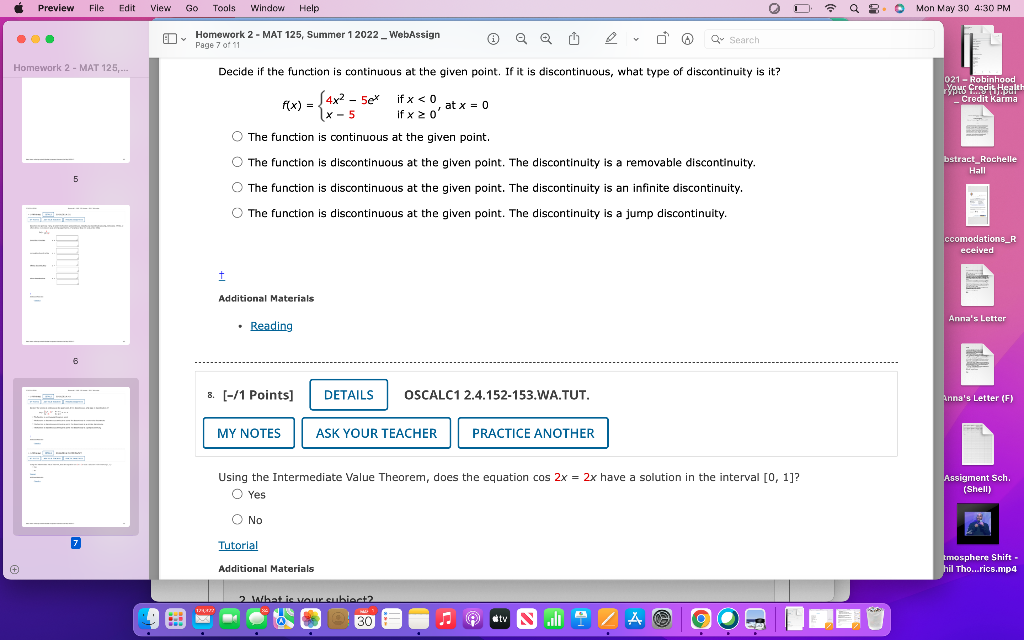Viewport: 1024px width, 640px height.
Task: Open Numbers from the Dock
Action: [554, 618]
